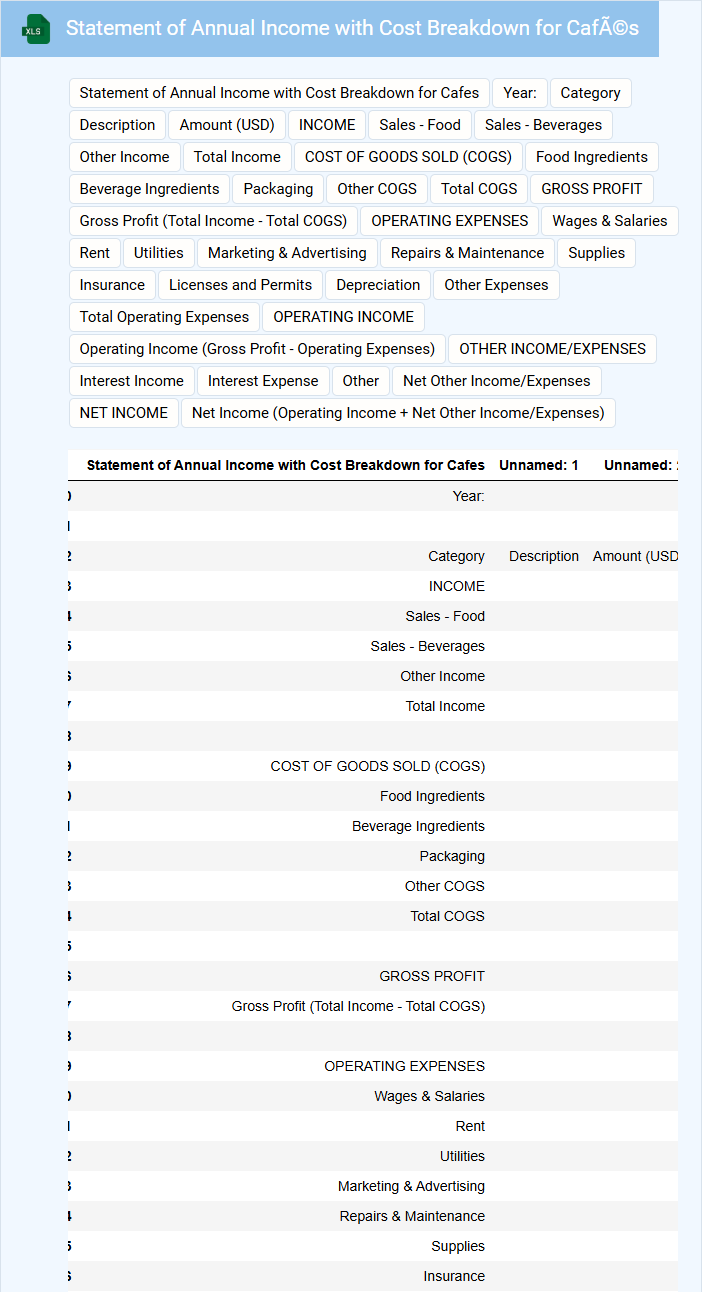Click the 'Rent' table cell
This screenshot has width=702, height=1292.
pos(470,1126)
